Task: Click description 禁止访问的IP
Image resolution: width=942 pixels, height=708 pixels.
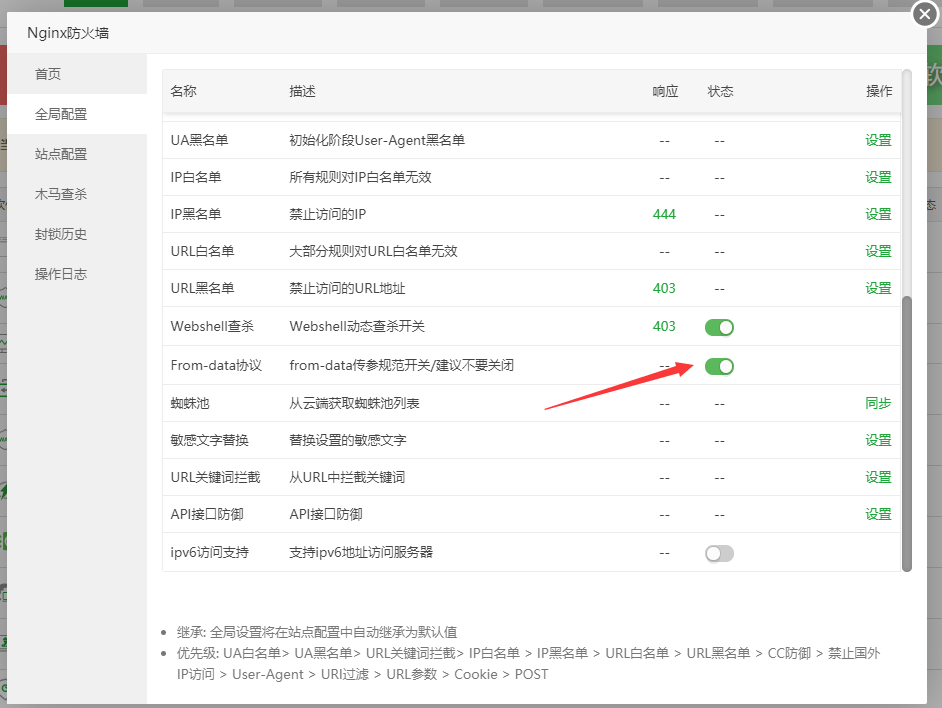Action: [327, 215]
